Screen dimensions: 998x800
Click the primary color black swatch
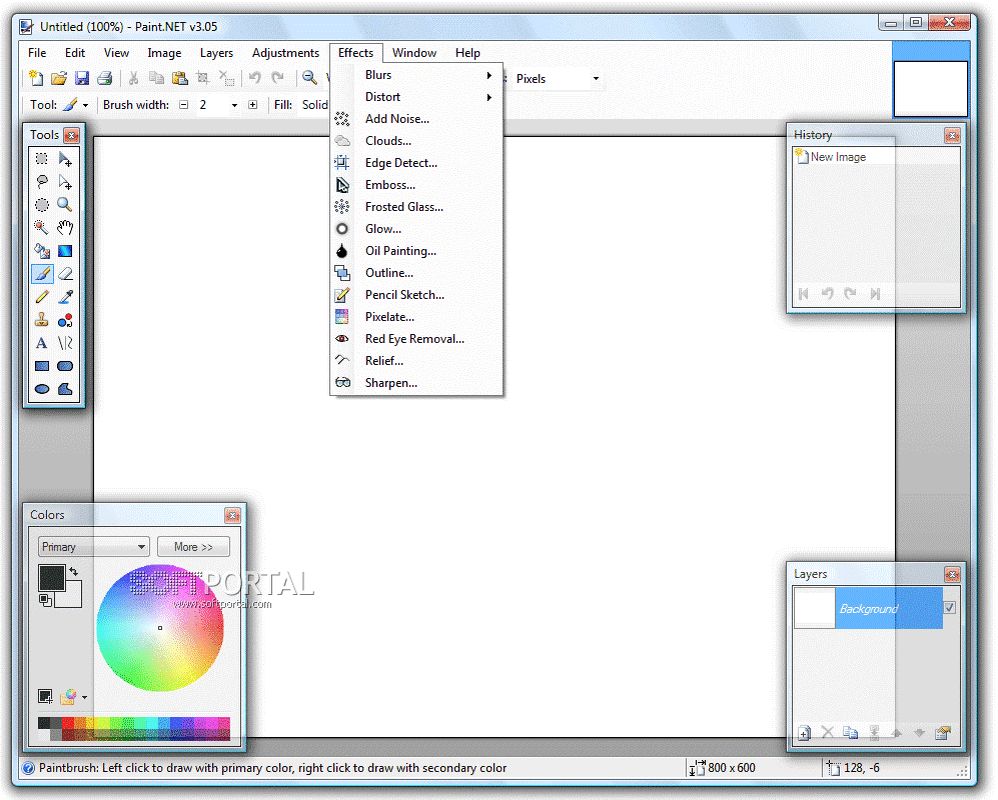pos(52,578)
